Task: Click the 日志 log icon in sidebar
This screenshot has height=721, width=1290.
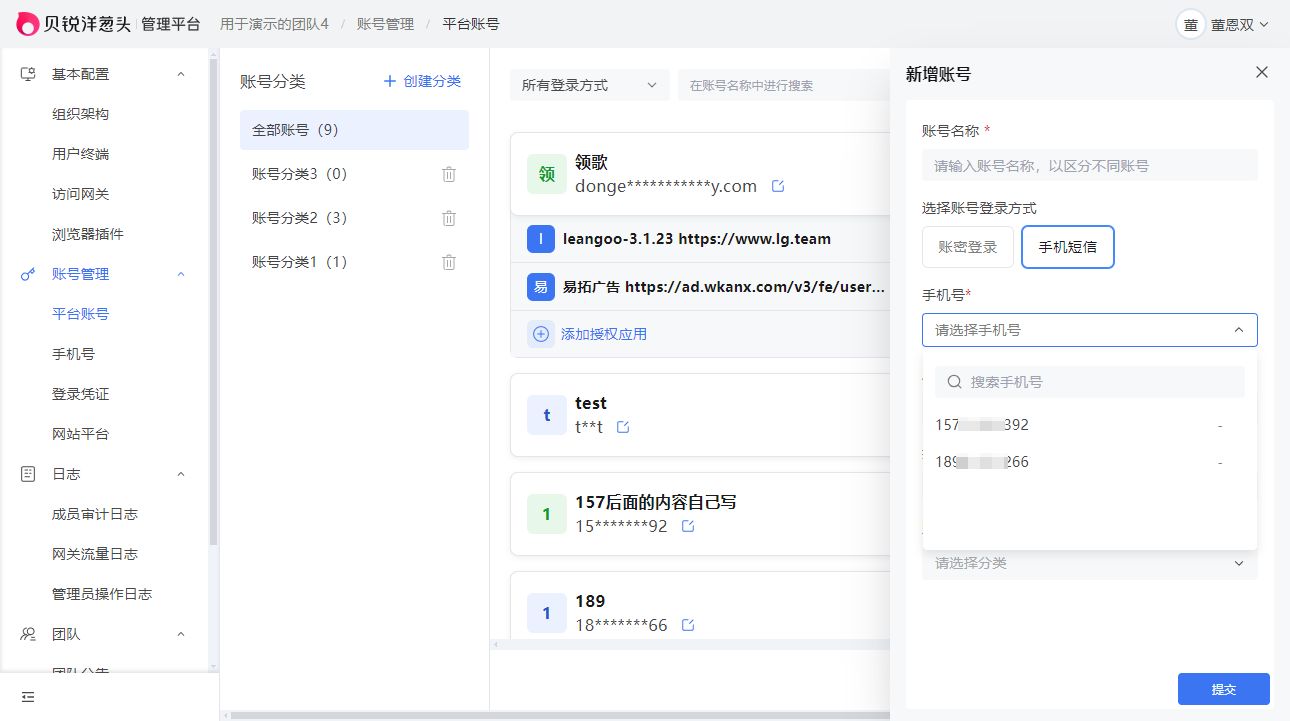Action: 28,474
